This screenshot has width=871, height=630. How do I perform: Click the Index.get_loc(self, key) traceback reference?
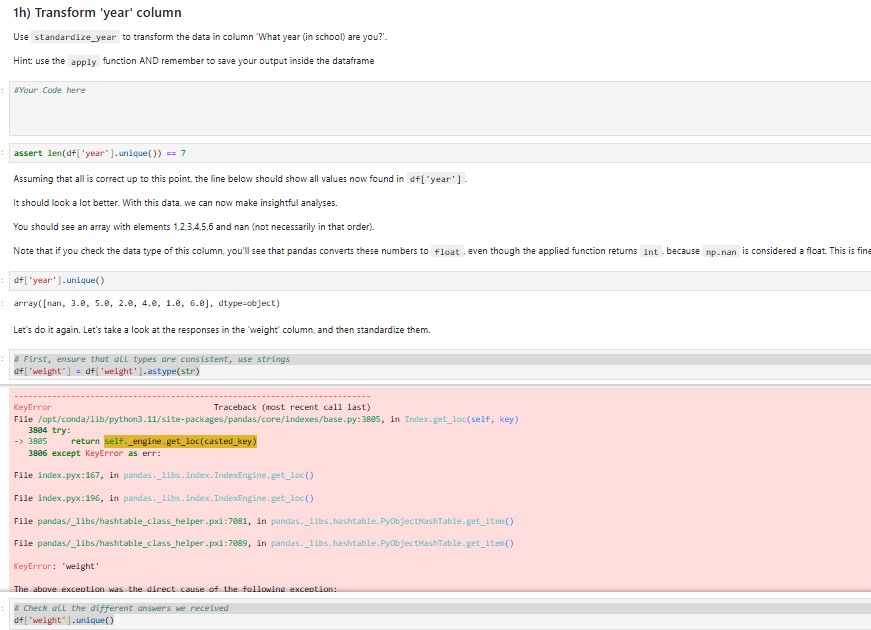(x=461, y=419)
